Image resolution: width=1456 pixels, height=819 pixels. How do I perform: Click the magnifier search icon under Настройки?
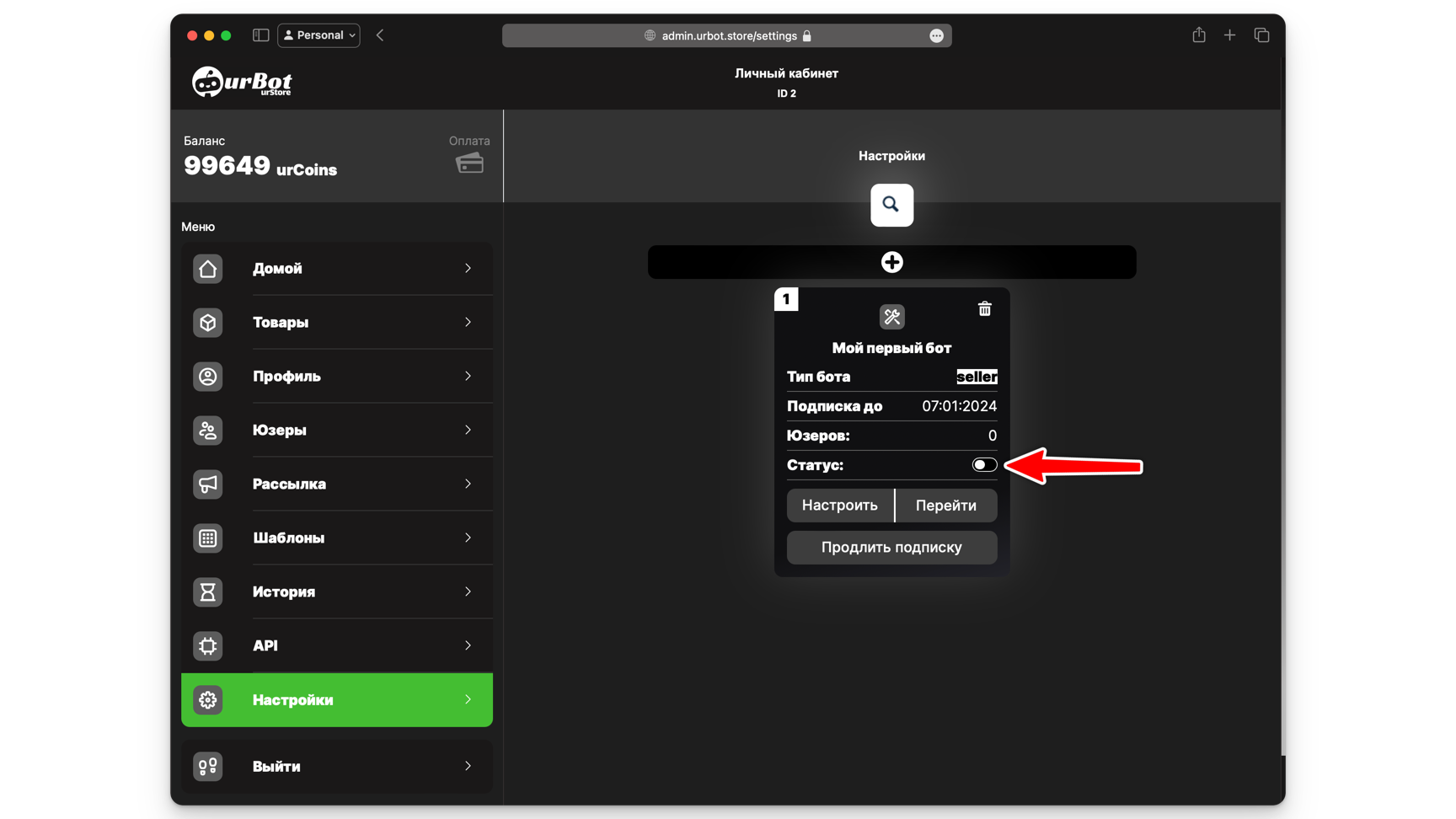coord(891,205)
